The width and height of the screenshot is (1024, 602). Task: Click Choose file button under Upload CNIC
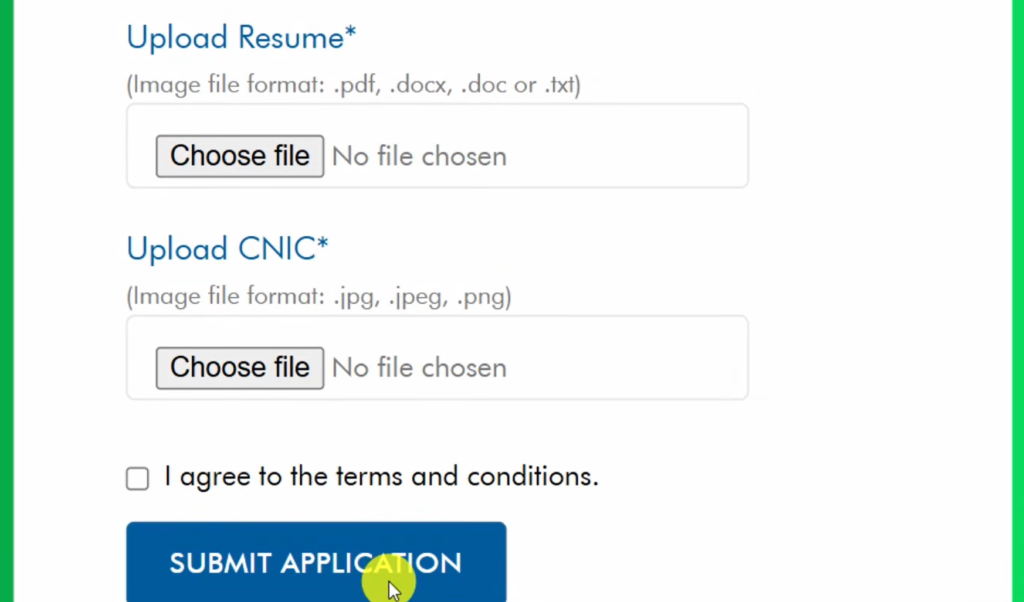pos(240,368)
